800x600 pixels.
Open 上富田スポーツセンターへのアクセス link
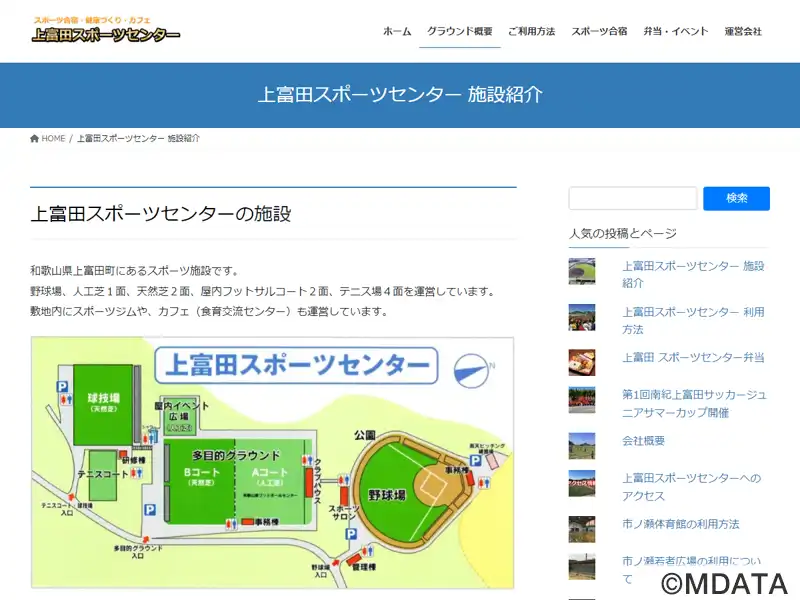pos(691,487)
